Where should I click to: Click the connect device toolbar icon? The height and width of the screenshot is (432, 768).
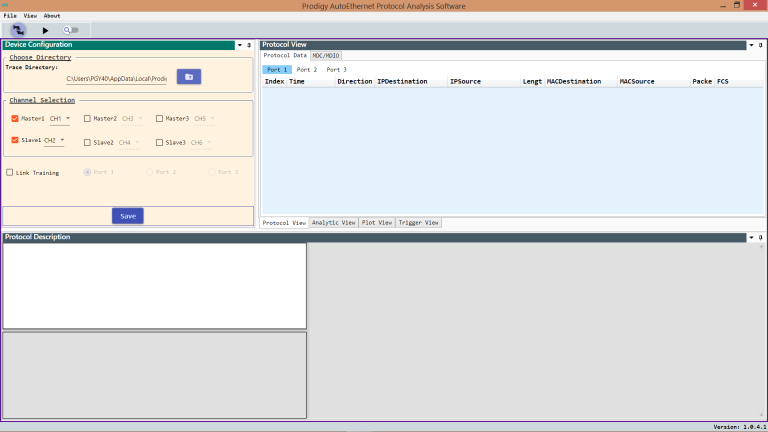click(18, 30)
